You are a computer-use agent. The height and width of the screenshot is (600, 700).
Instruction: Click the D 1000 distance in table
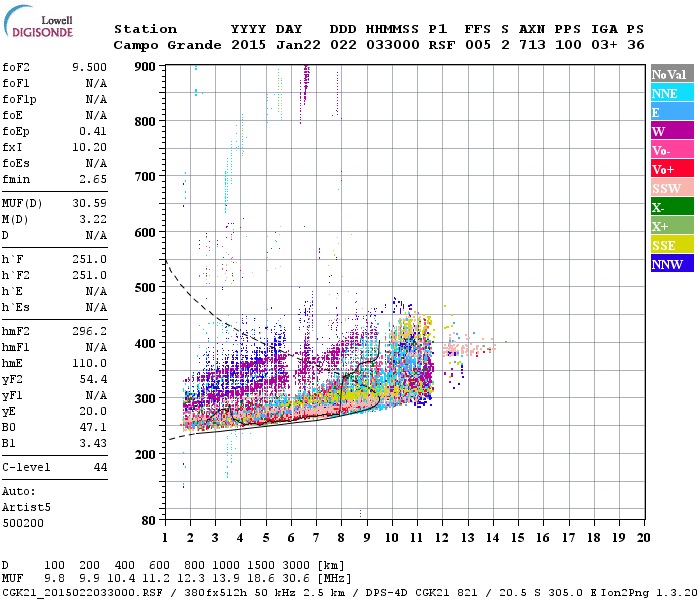226,566
